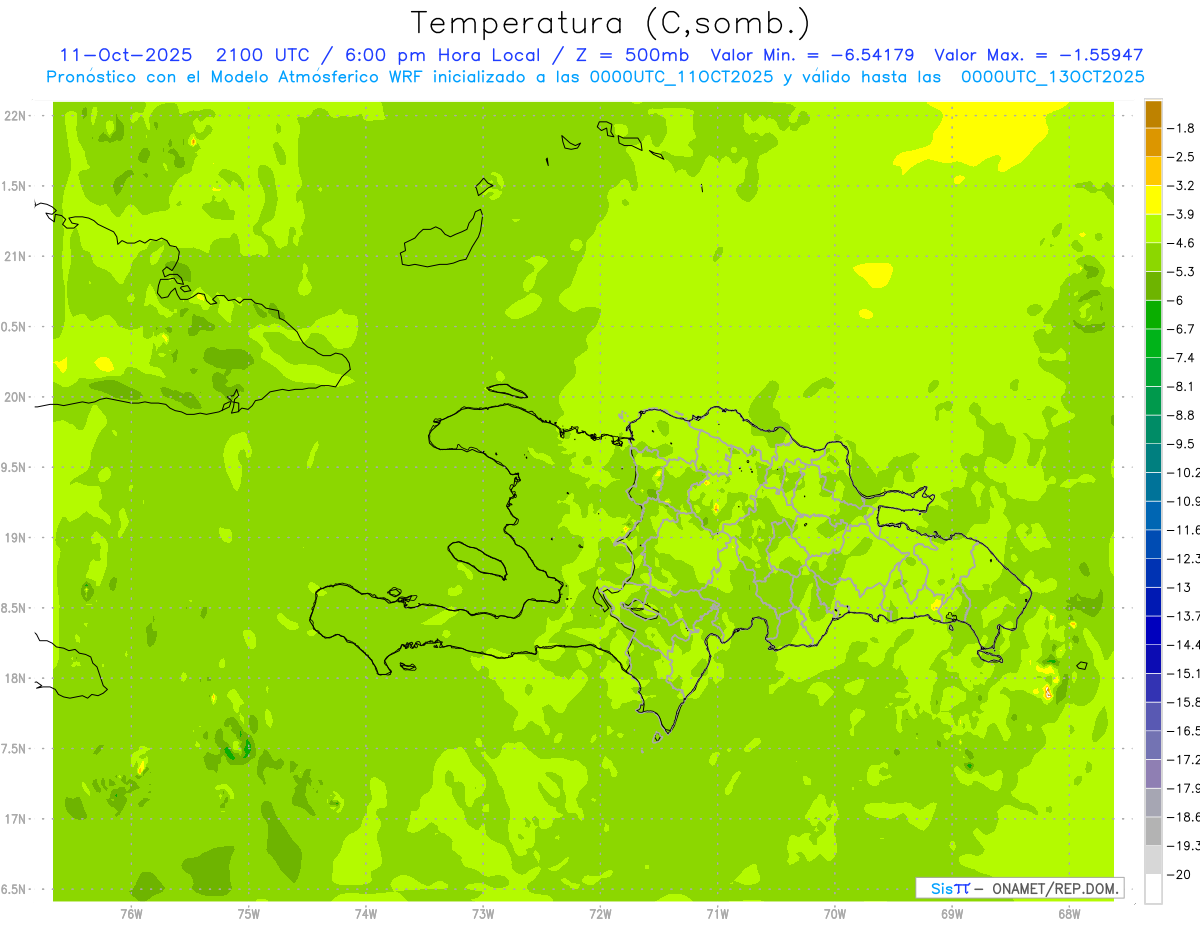Click the '-3.2' colorbar value

coord(1183,186)
